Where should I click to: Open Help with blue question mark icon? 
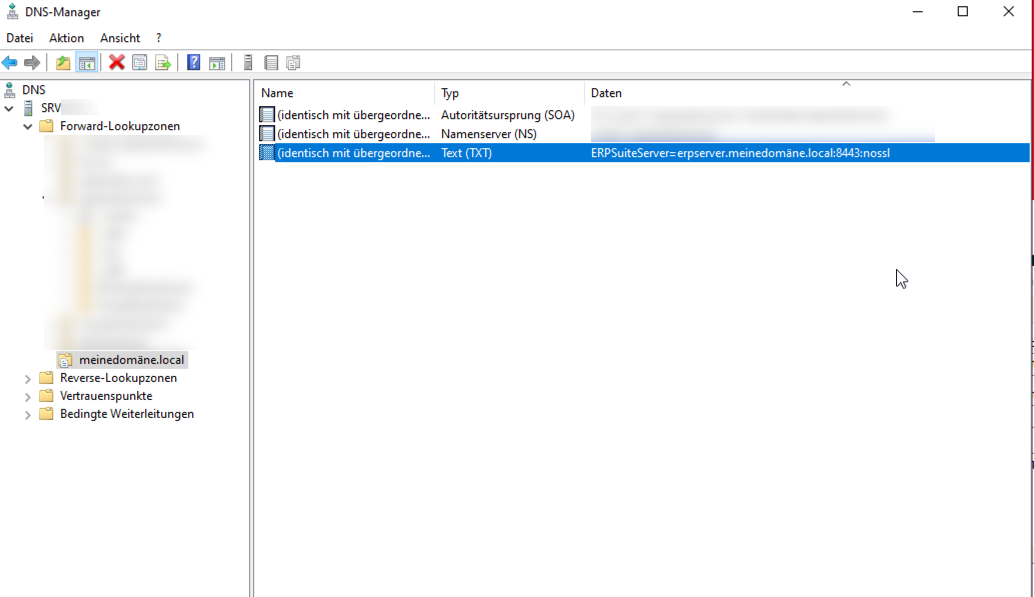(193, 63)
